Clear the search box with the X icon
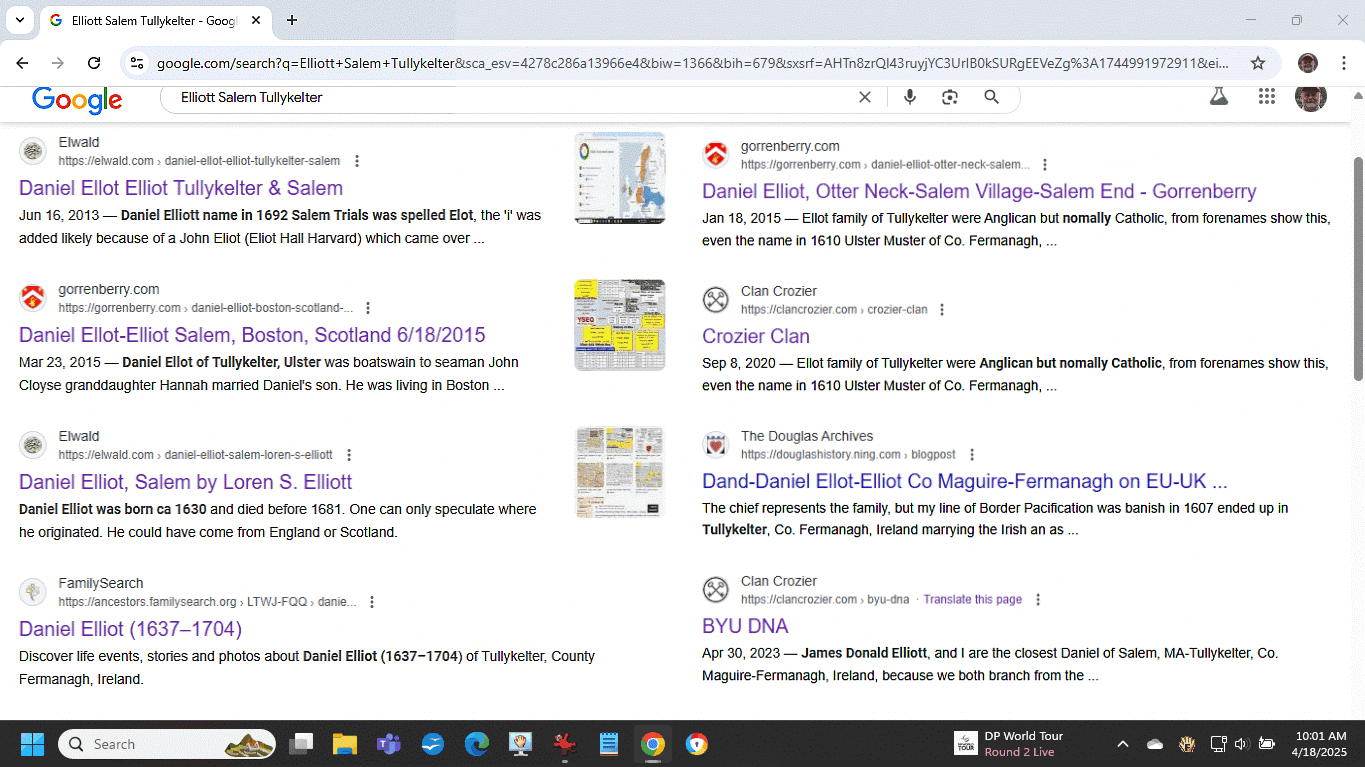 [865, 97]
